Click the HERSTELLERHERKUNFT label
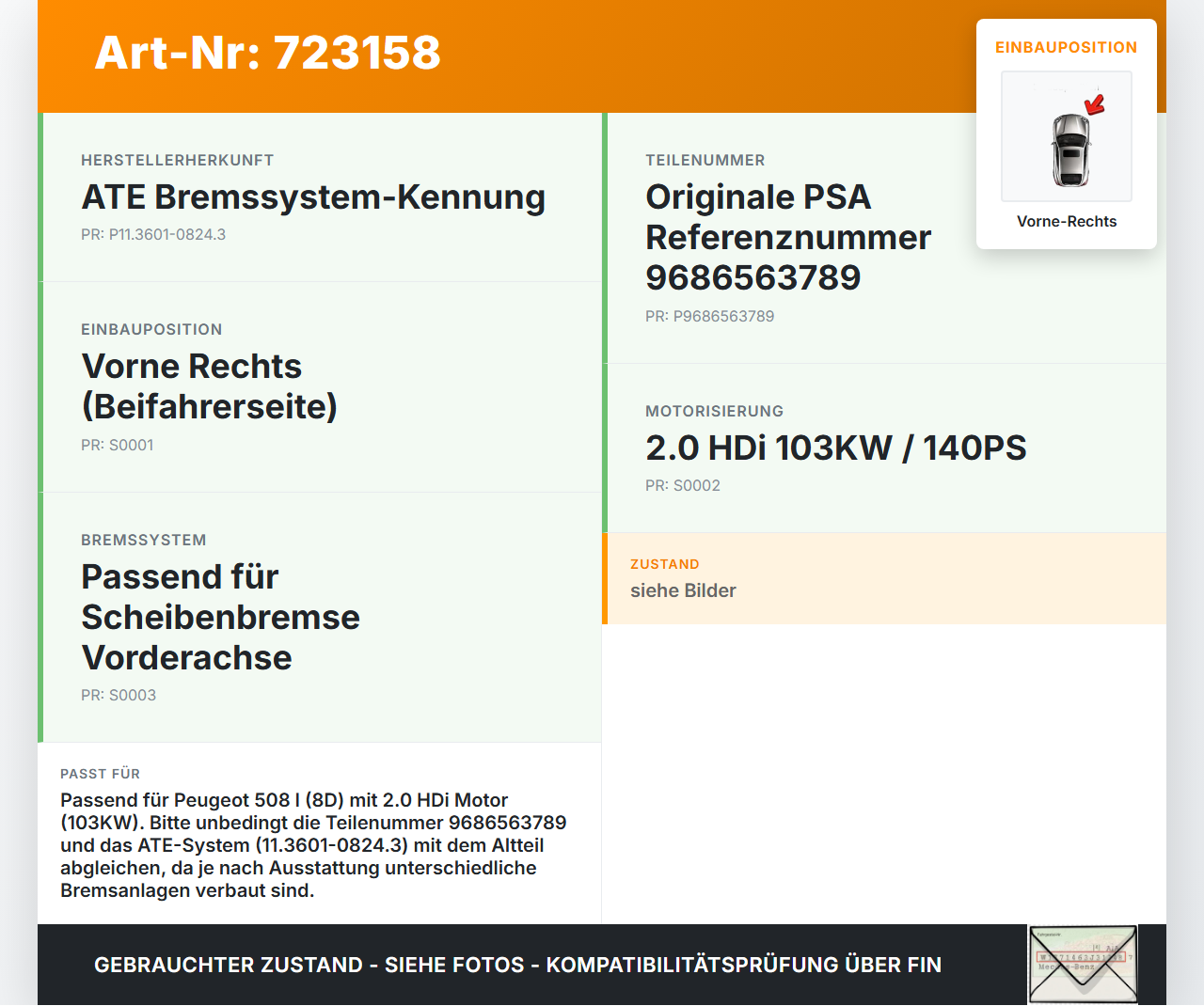This screenshot has height=1006, width=1204. coord(177,161)
